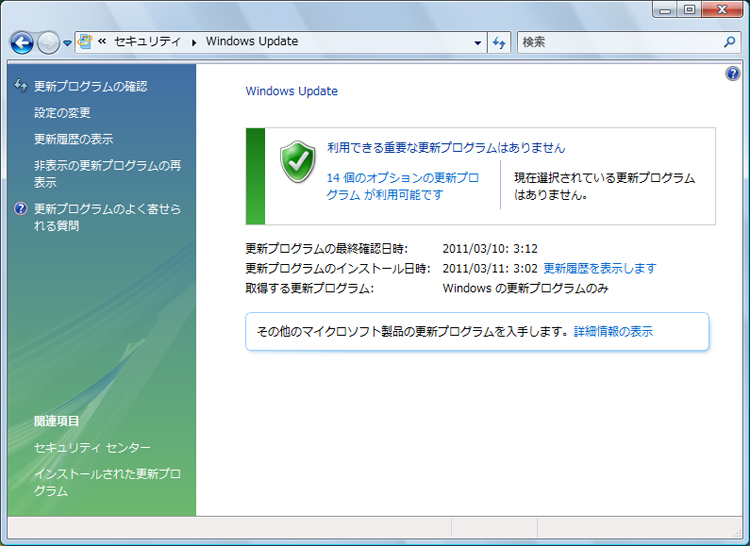Click the address bar refresh button

tap(499, 43)
